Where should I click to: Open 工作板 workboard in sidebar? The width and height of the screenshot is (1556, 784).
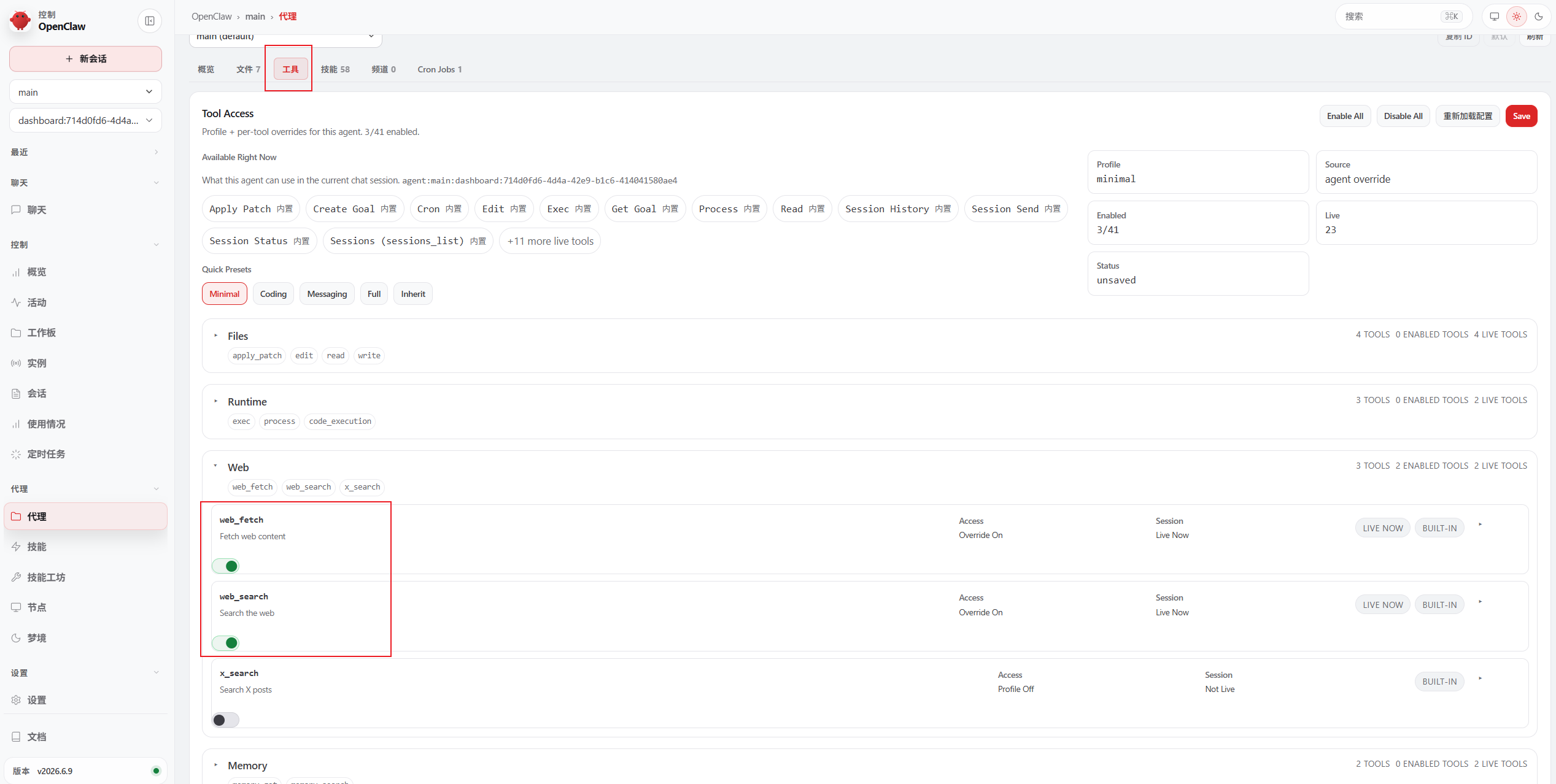pyautogui.click(x=85, y=332)
